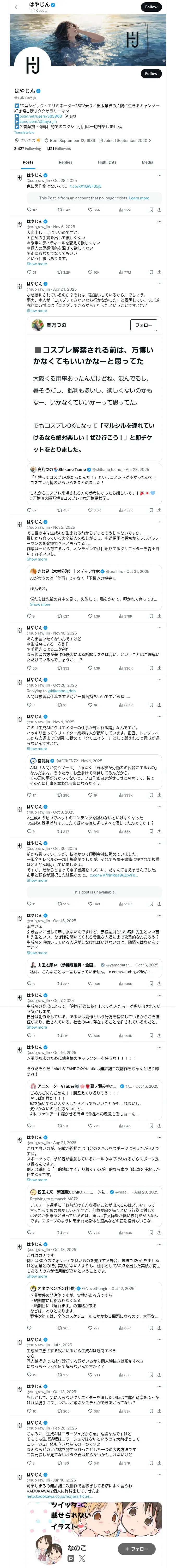Image resolution: width=176 pixels, height=1568 pixels.
Task: Go back using the top arrow
Action: (16, 7)
